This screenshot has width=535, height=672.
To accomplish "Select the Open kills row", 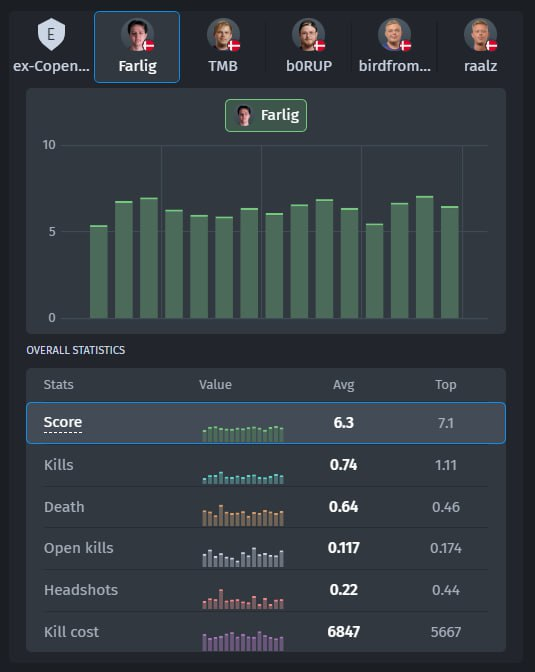I will pyautogui.click(x=266, y=548).
